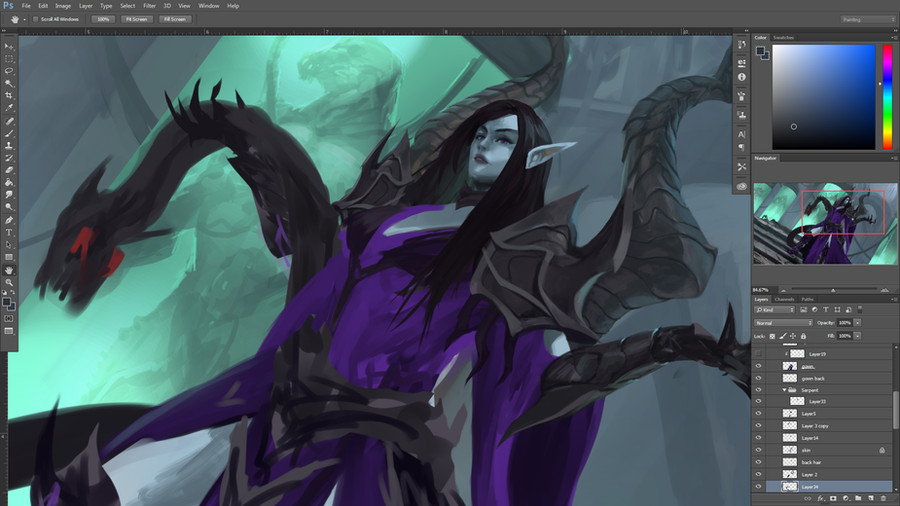Open the tool preset picker arrow

pyautogui.click(x=24, y=20)
